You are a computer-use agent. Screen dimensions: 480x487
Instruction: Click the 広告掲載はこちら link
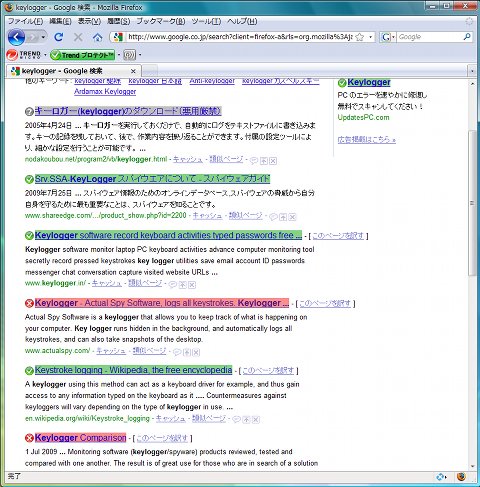click(366, 140)
